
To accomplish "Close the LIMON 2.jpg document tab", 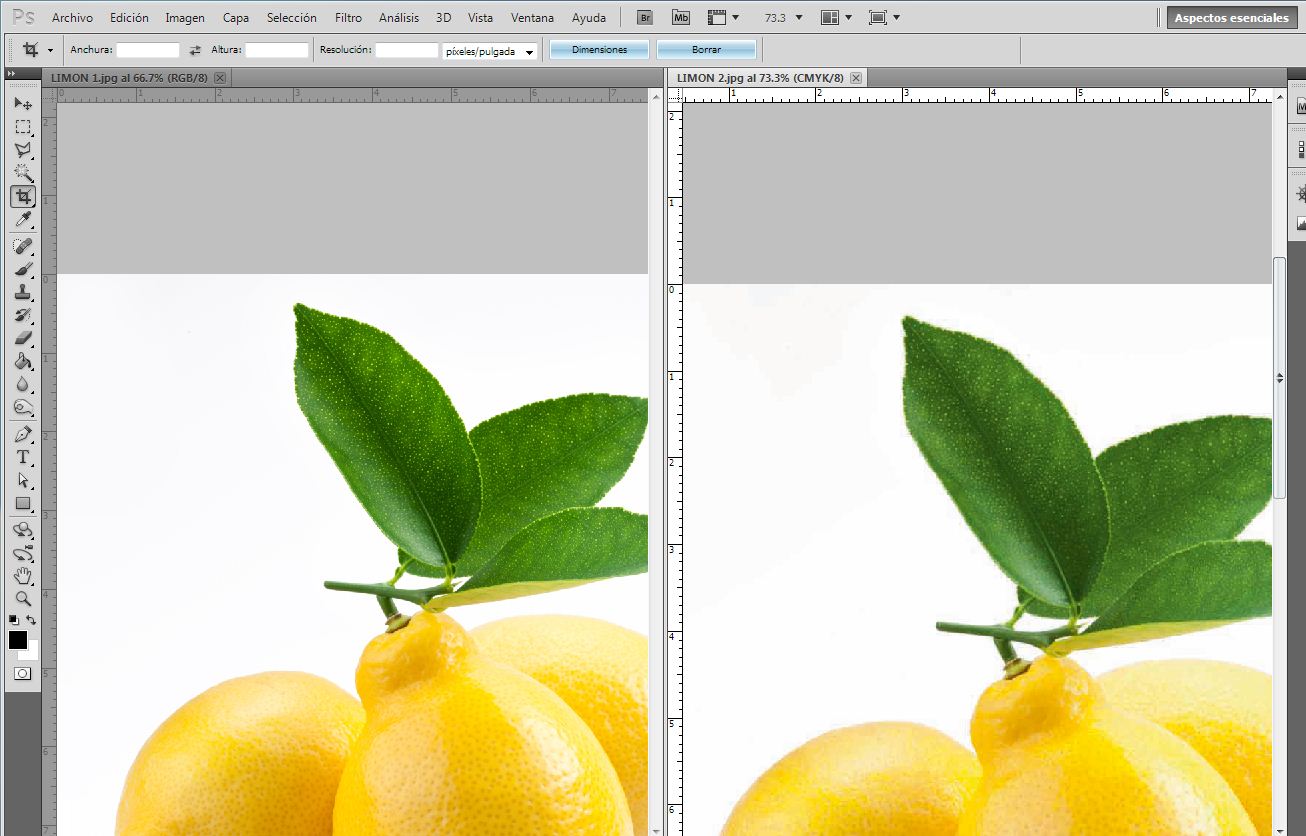I will [856, 78].
